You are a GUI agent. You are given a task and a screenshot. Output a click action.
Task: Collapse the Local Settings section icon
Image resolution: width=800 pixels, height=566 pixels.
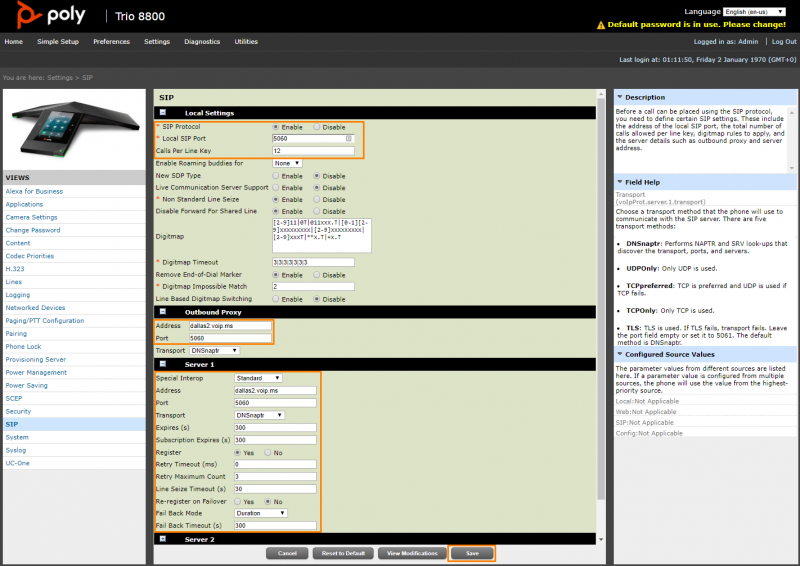[163, 112]
